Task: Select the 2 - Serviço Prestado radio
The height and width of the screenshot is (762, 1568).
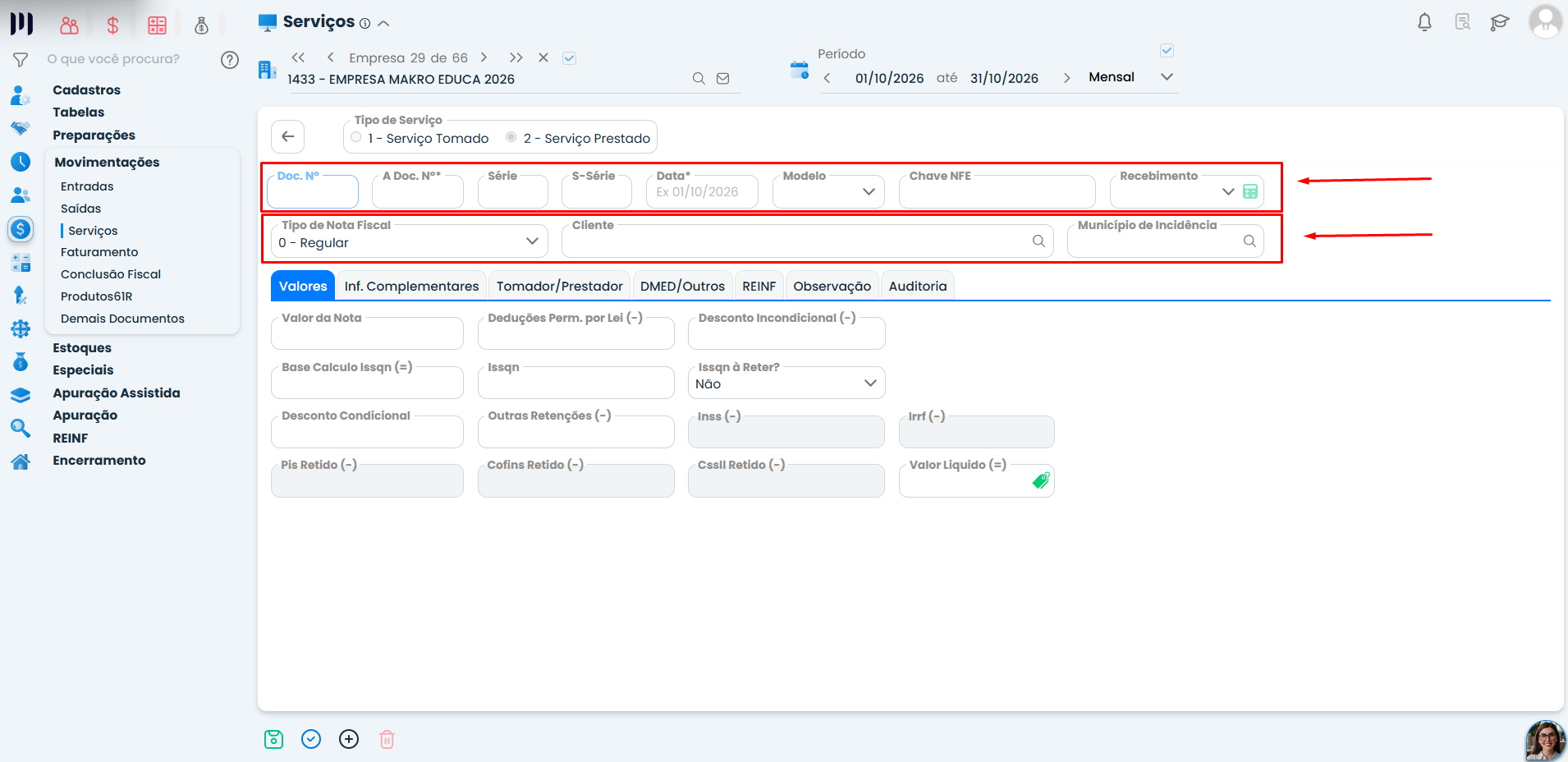Action: [511, 137]
